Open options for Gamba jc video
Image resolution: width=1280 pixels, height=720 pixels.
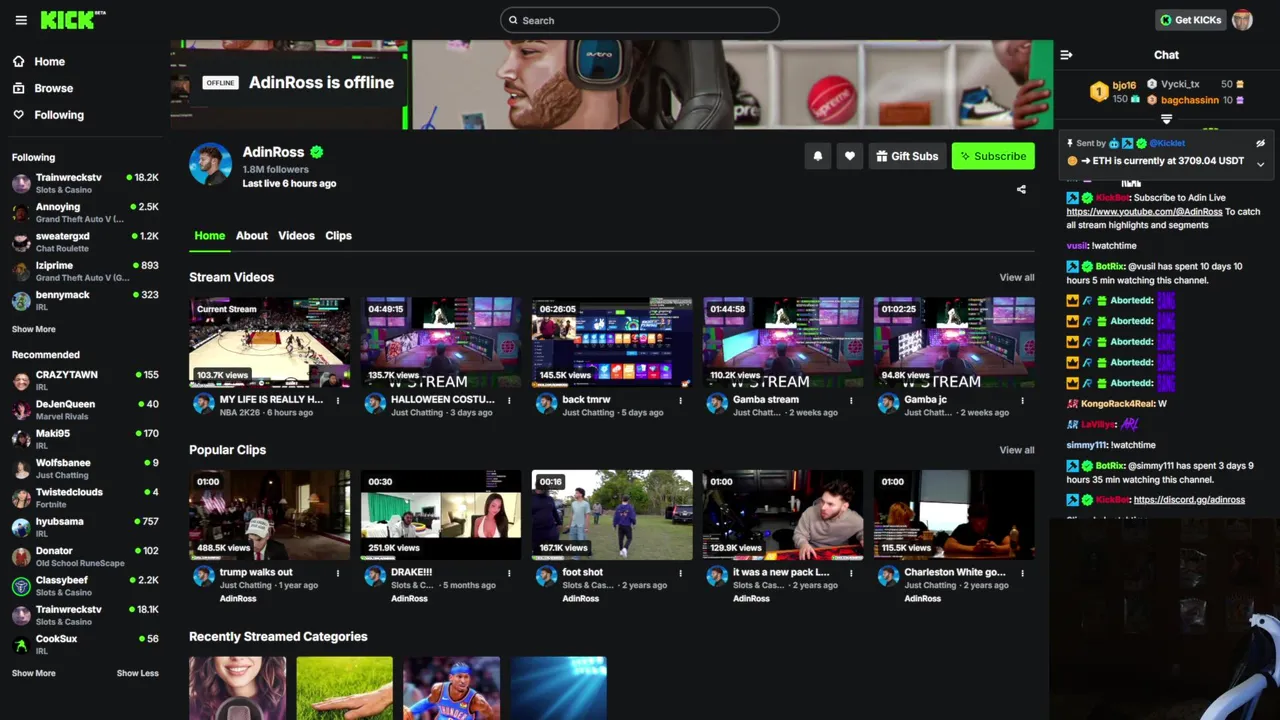click(x=1022, y=401)
